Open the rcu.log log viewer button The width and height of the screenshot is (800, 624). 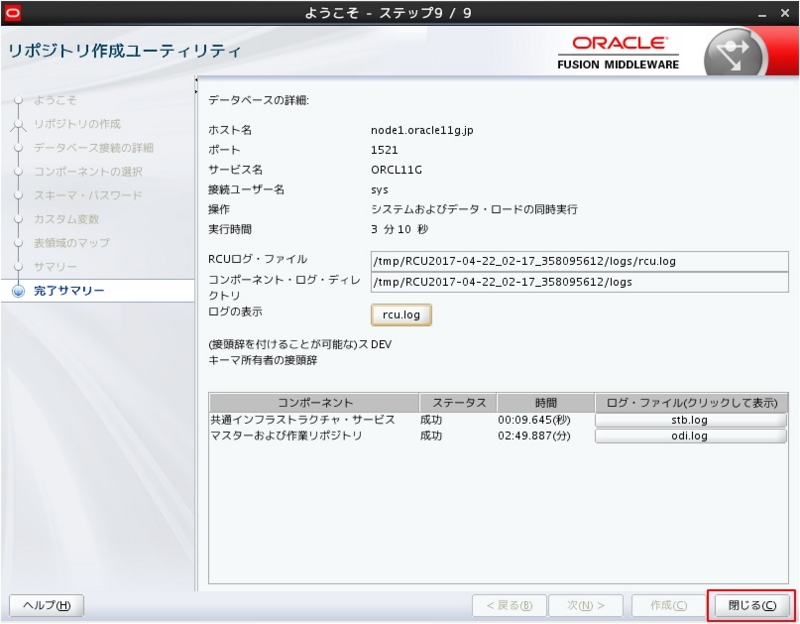401,315
